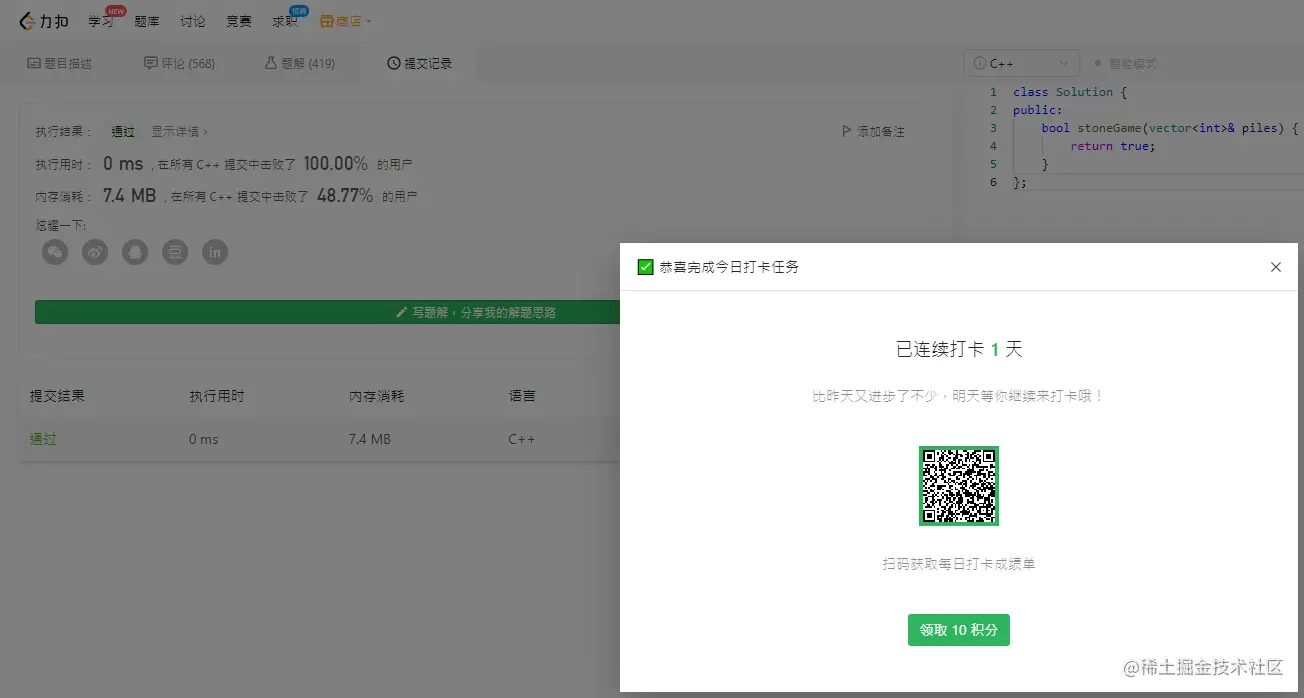Viewport: 1304px width, 698px height.
Task: Close the 打卡任务 dialog
Action: 1275,267
